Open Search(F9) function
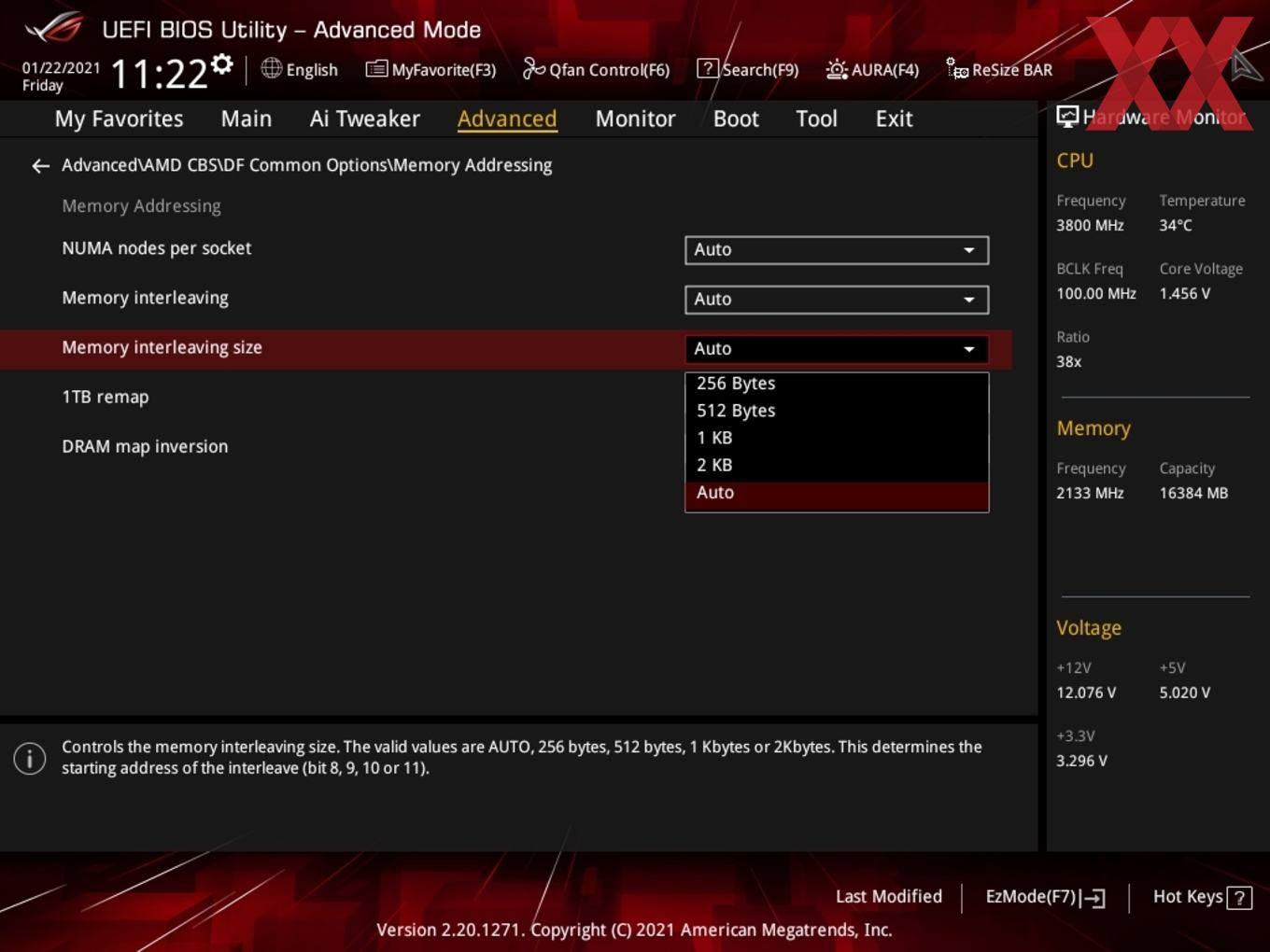 760,70
